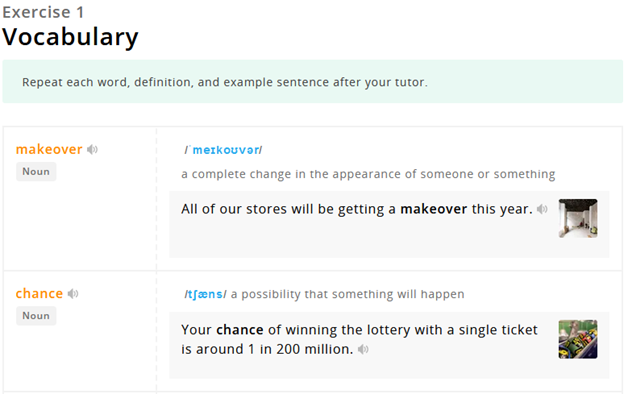Click the repeat-after-your-tutor instruction banner
The image size is (624, 394).
coord(312,82)
